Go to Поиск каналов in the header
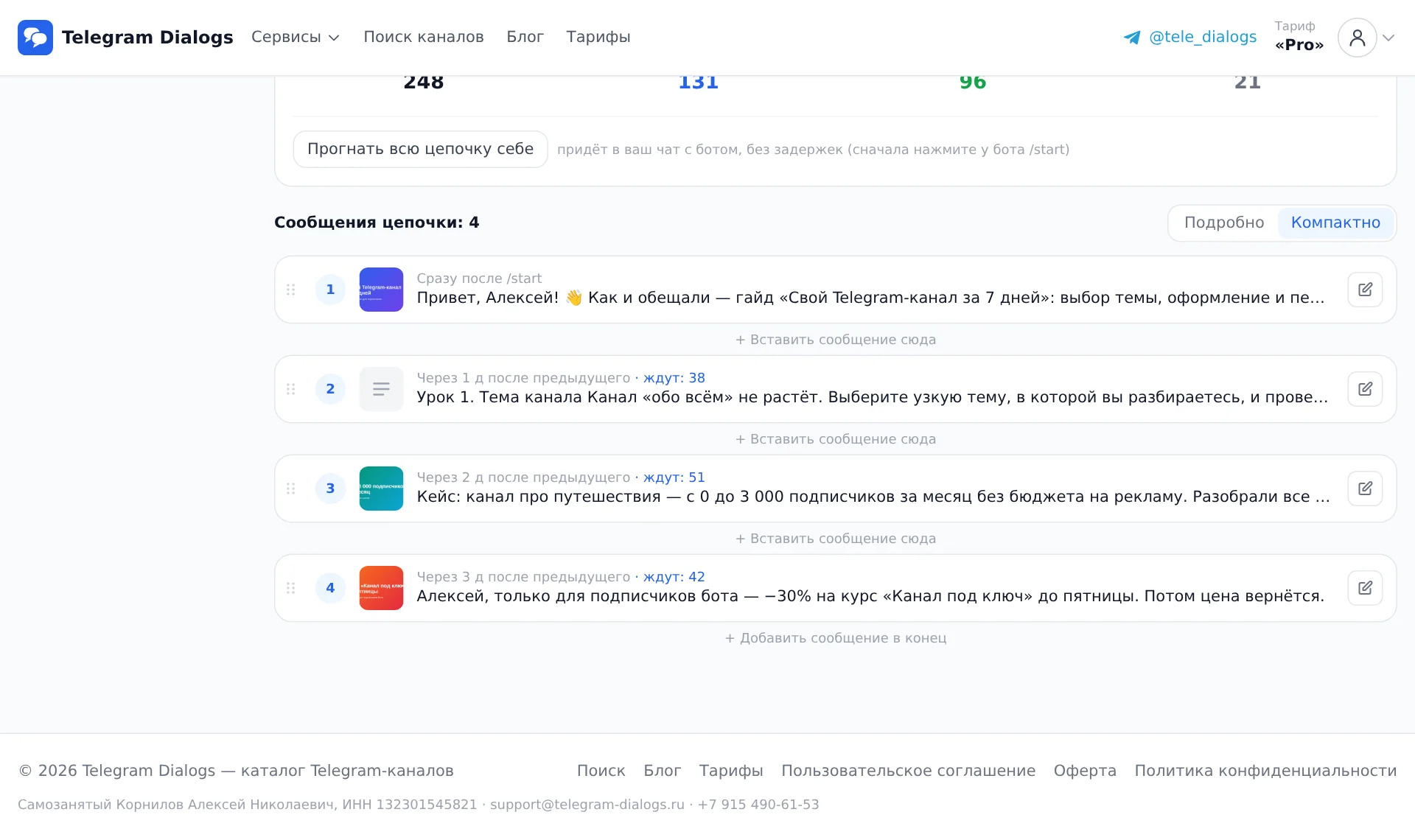 (x=424, y=37)
